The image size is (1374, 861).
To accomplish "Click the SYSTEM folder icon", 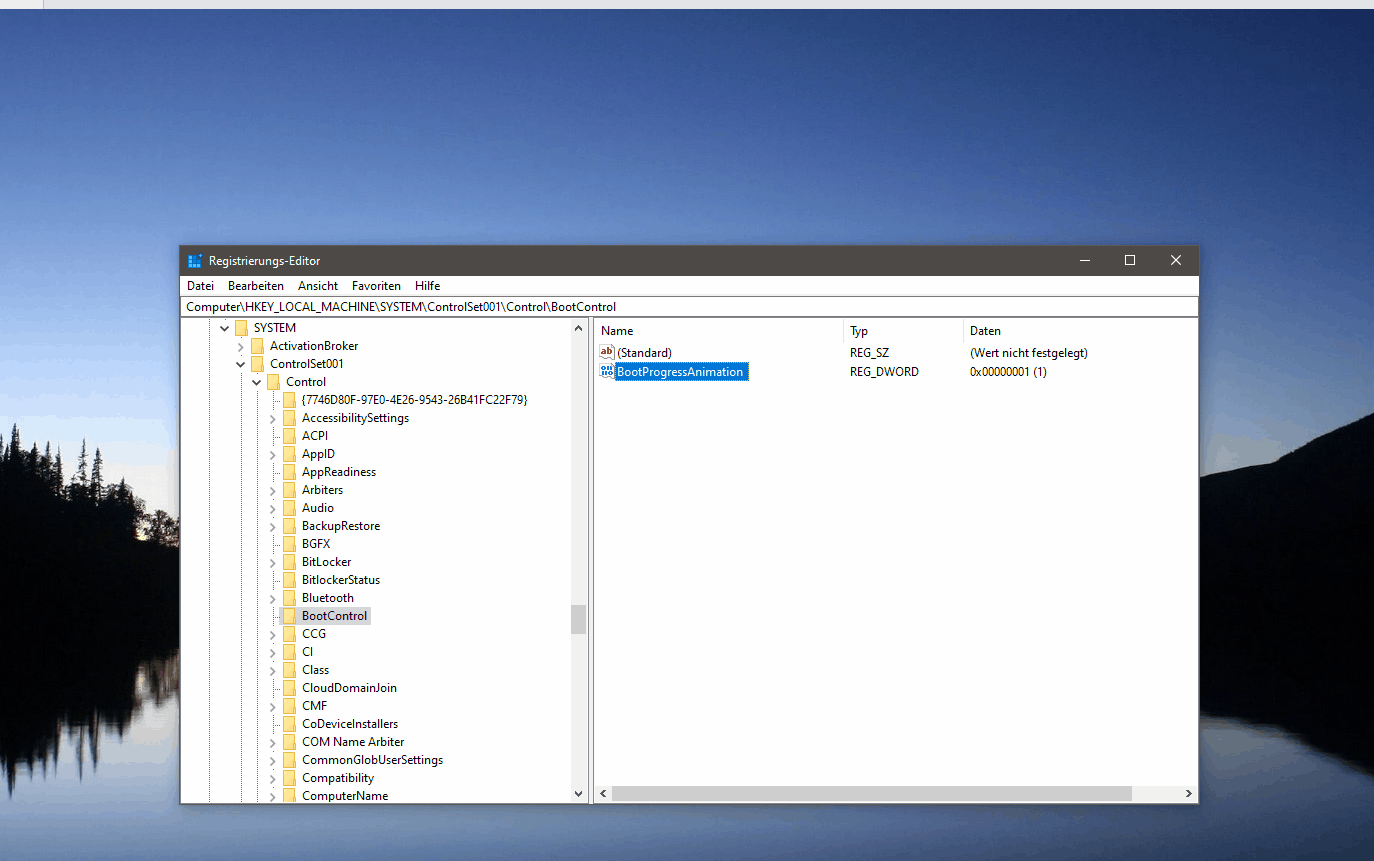I will (241, 328).
